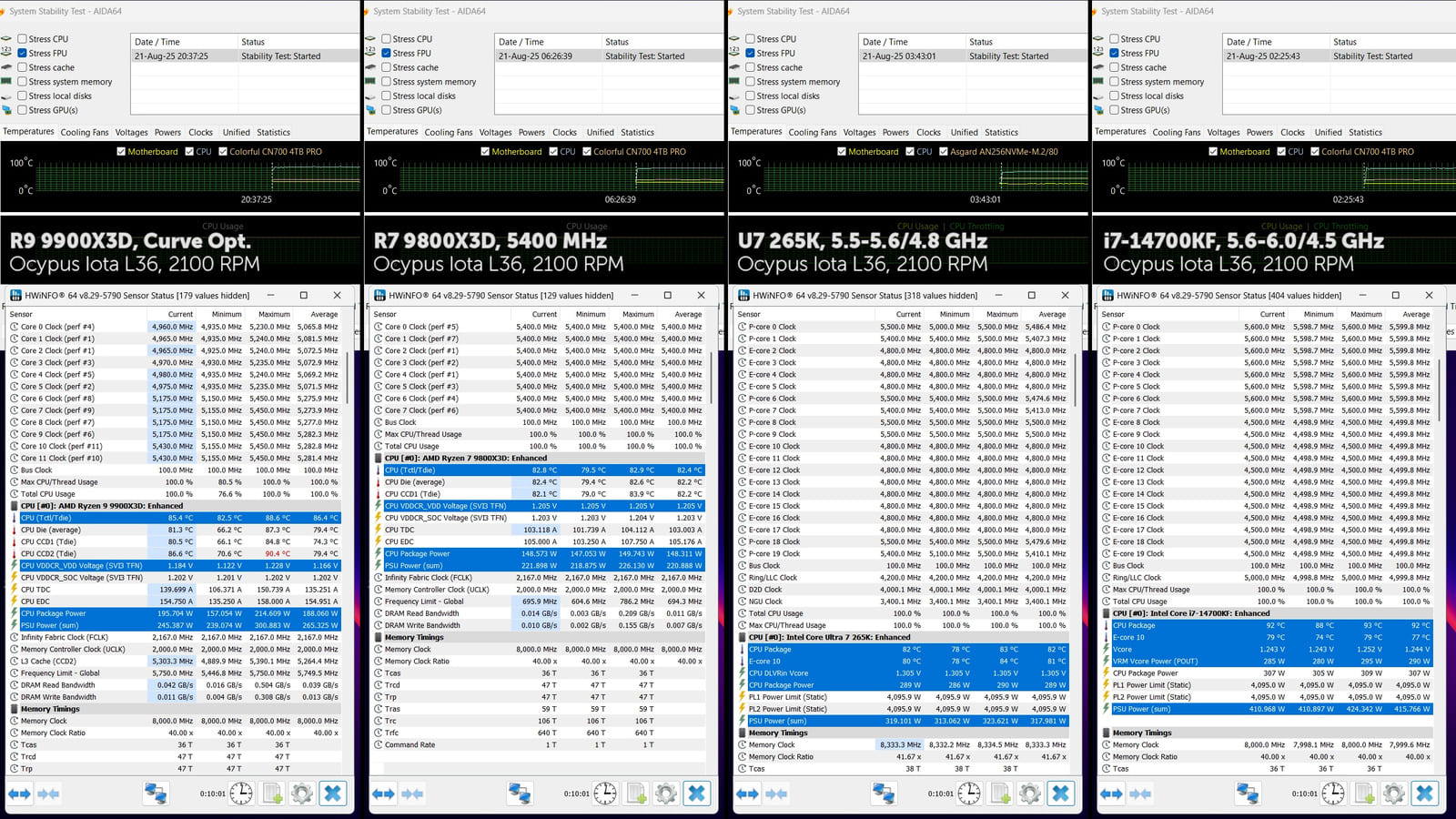Image resolution: width=1456 pixels, height=819 pixels.
Task: Click the expand-columns arrows in the HWiNFO 318 values hidden window
Action: [747, 794]
